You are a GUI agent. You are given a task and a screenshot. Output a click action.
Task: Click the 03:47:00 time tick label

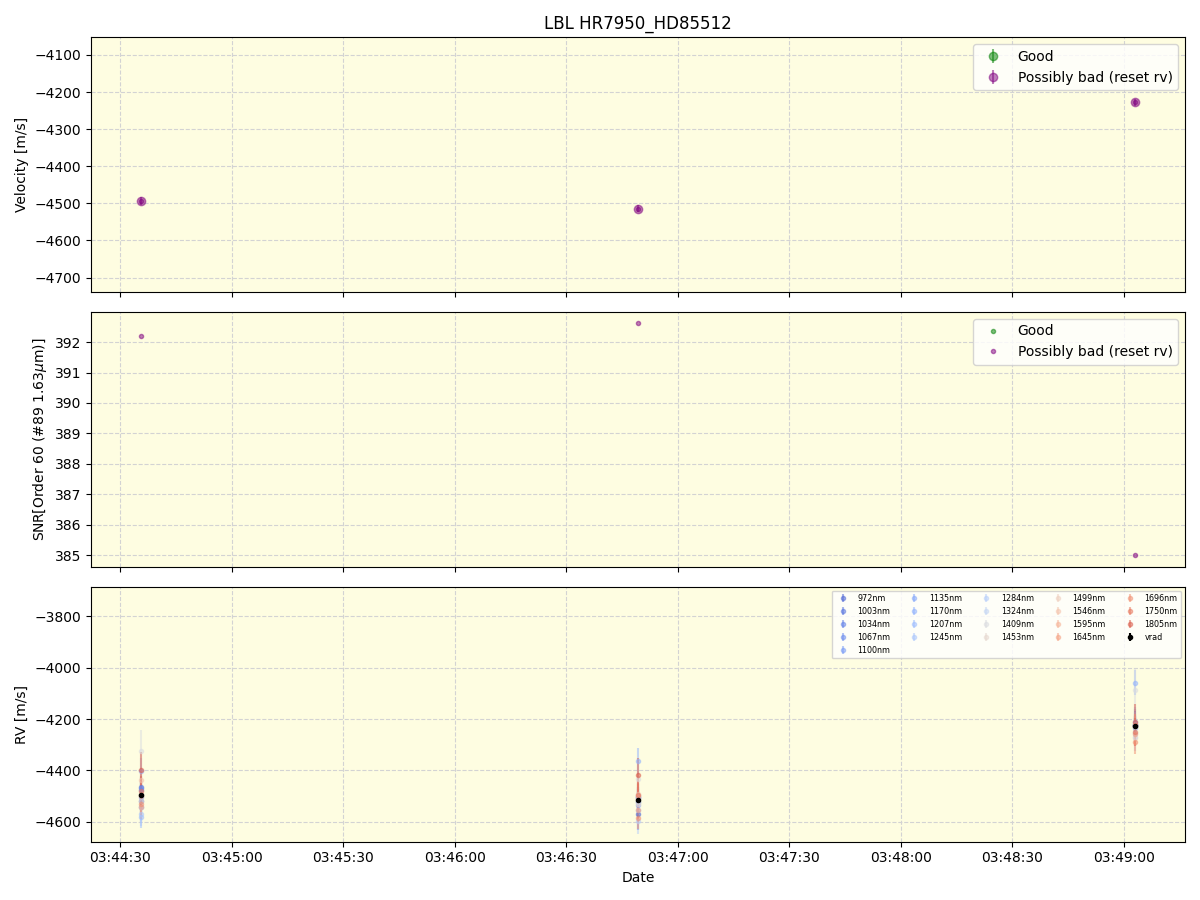pyautogui.click(x=678, y=857)
